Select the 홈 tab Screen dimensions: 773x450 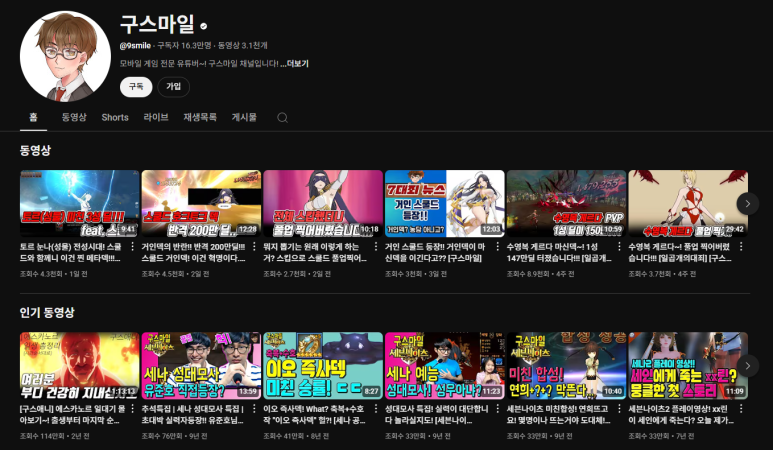[33, 117]
